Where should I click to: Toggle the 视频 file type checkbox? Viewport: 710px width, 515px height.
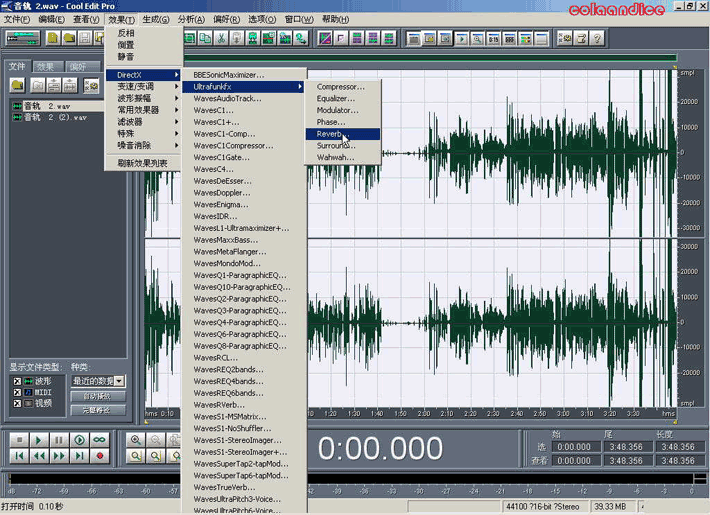point(16,403)
